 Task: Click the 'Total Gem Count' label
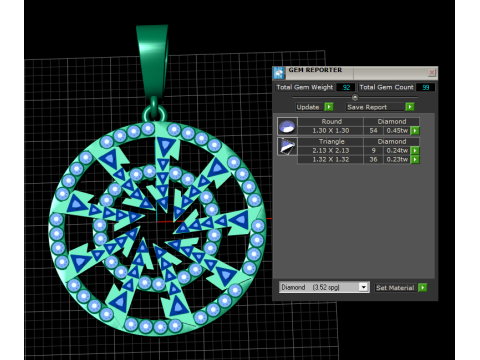[386, 87]
